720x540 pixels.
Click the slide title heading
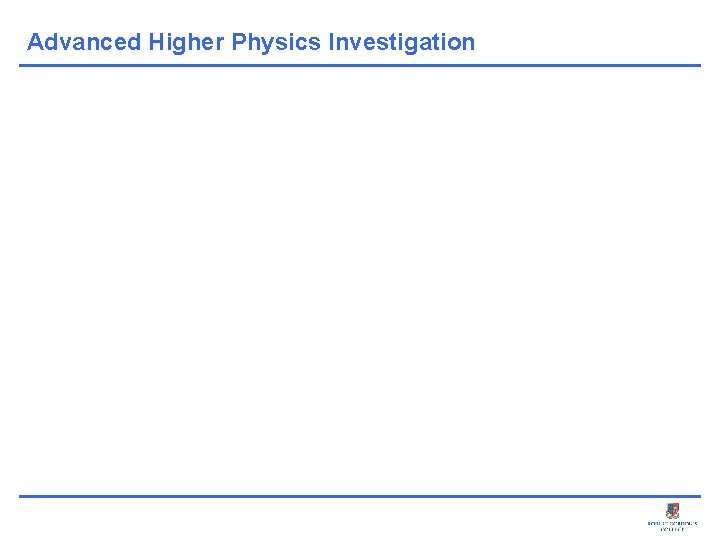pyautogui.click(x=251, y=42)
